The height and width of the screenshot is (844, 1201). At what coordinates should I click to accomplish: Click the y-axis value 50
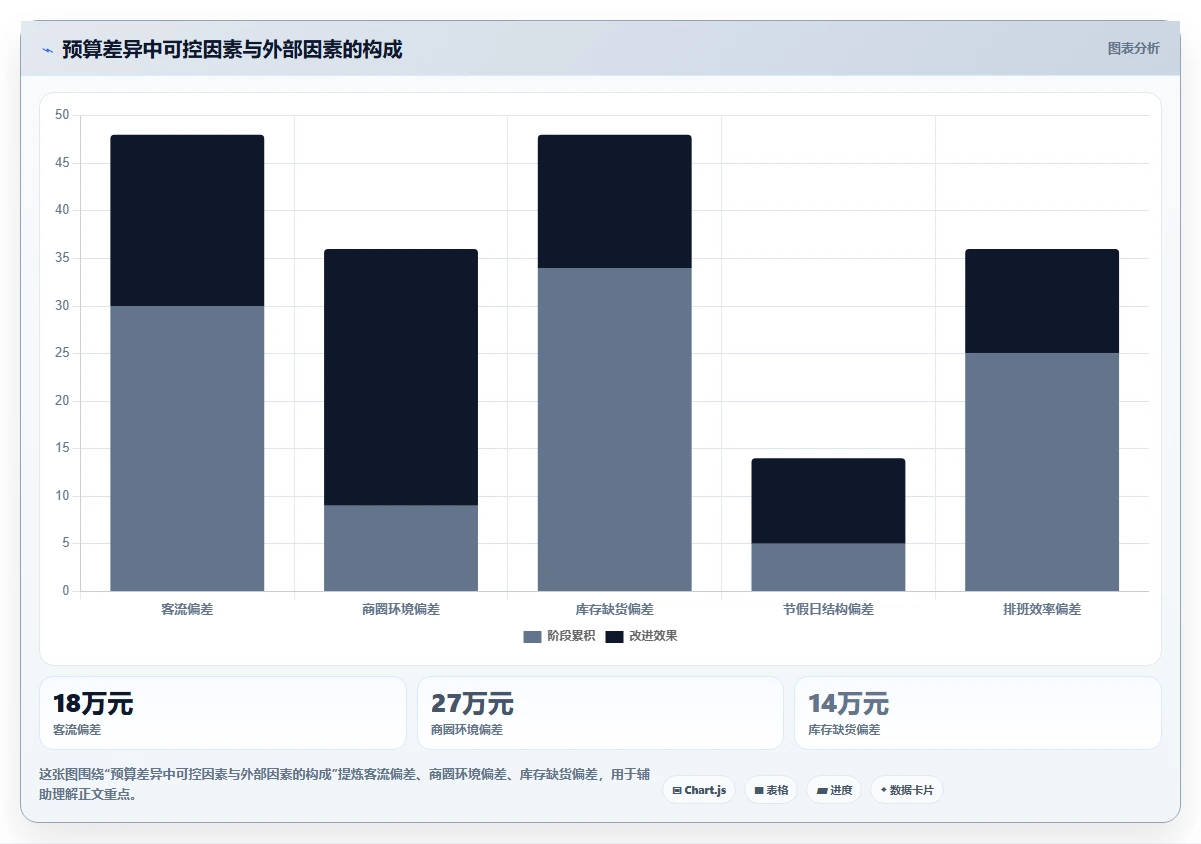62,115
